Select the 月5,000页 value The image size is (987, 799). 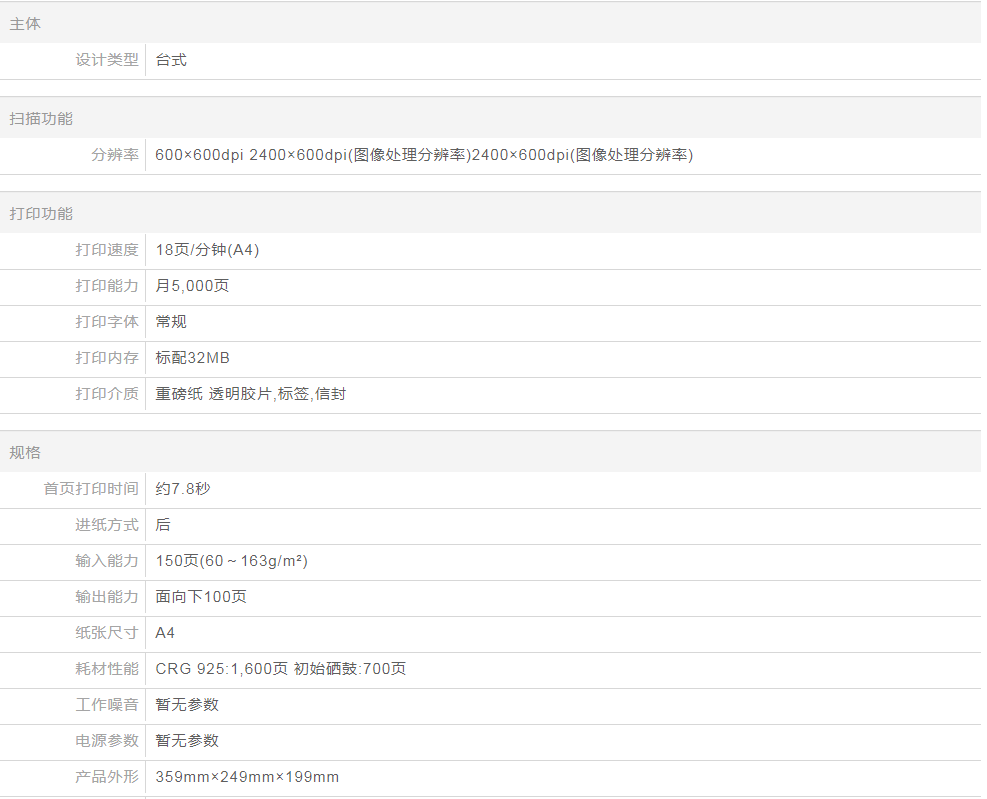click(192, 286)
